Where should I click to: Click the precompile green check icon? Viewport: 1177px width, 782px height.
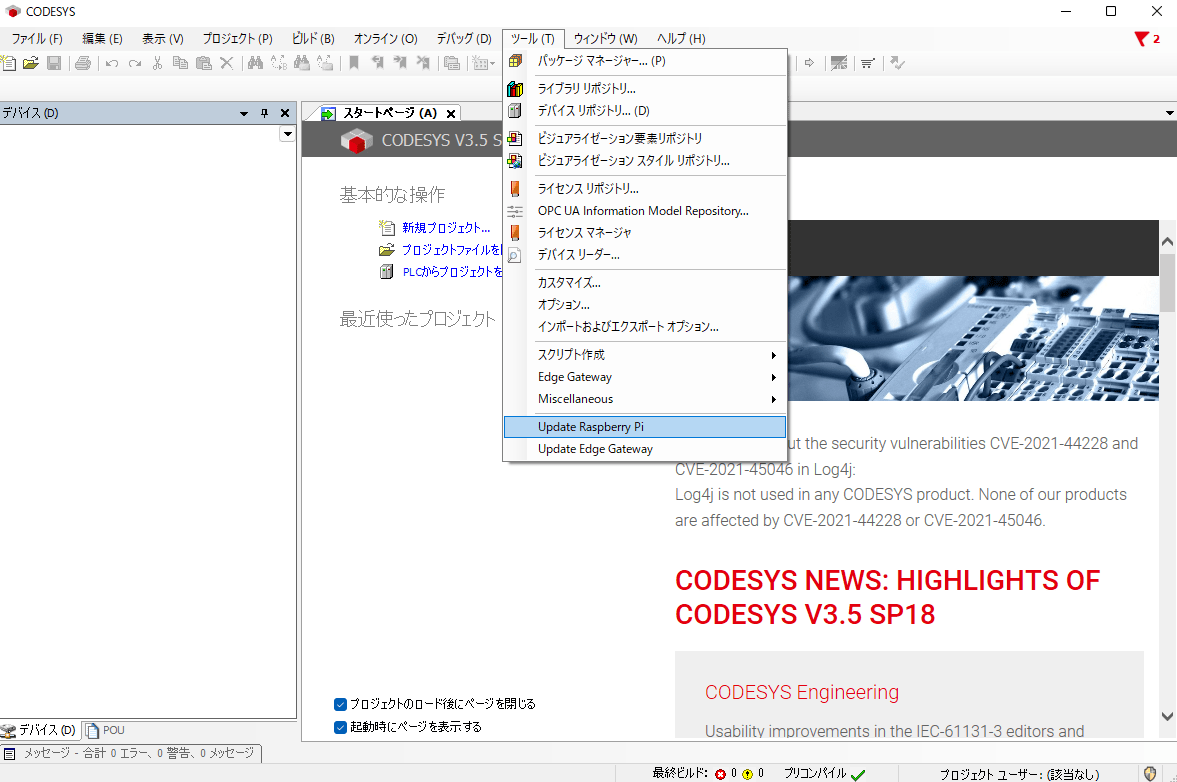pos(858,774)
